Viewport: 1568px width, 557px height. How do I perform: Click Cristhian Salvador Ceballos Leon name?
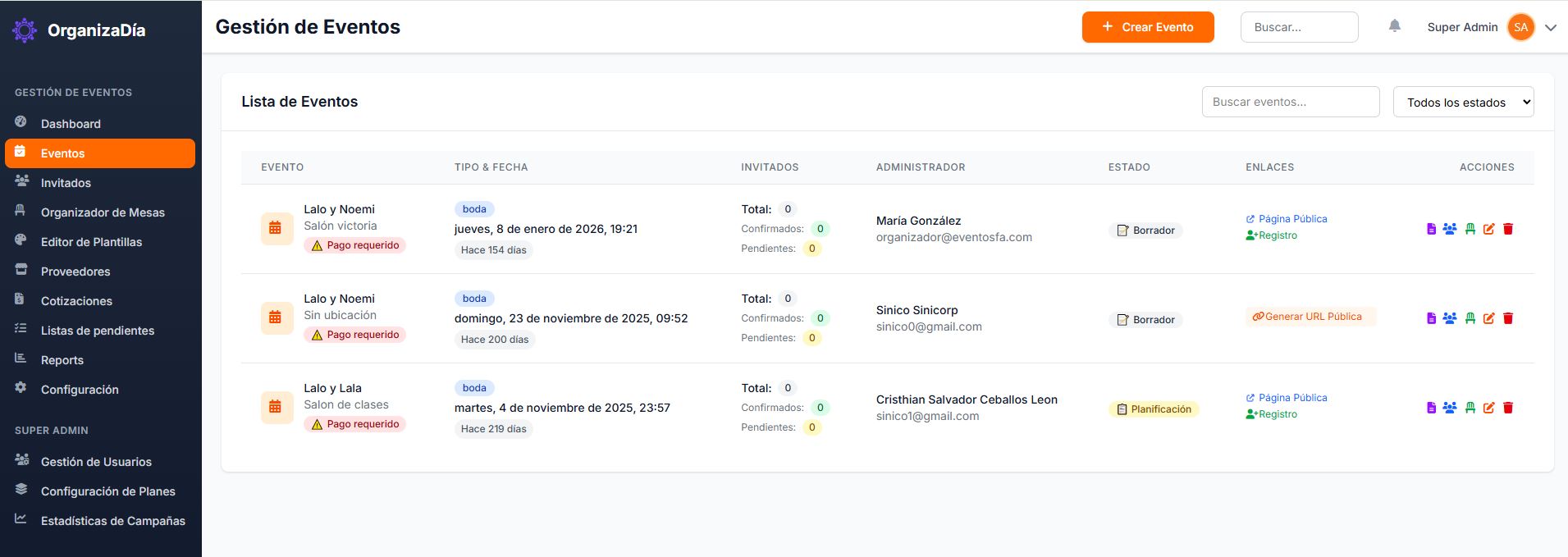click(967, 399)
